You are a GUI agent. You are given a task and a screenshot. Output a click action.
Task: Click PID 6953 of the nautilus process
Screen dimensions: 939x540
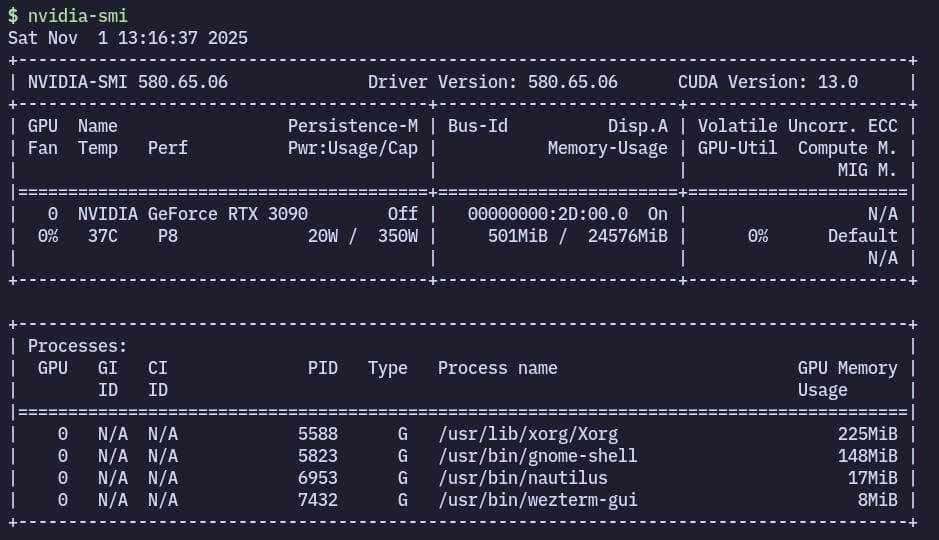click(317, 478)
